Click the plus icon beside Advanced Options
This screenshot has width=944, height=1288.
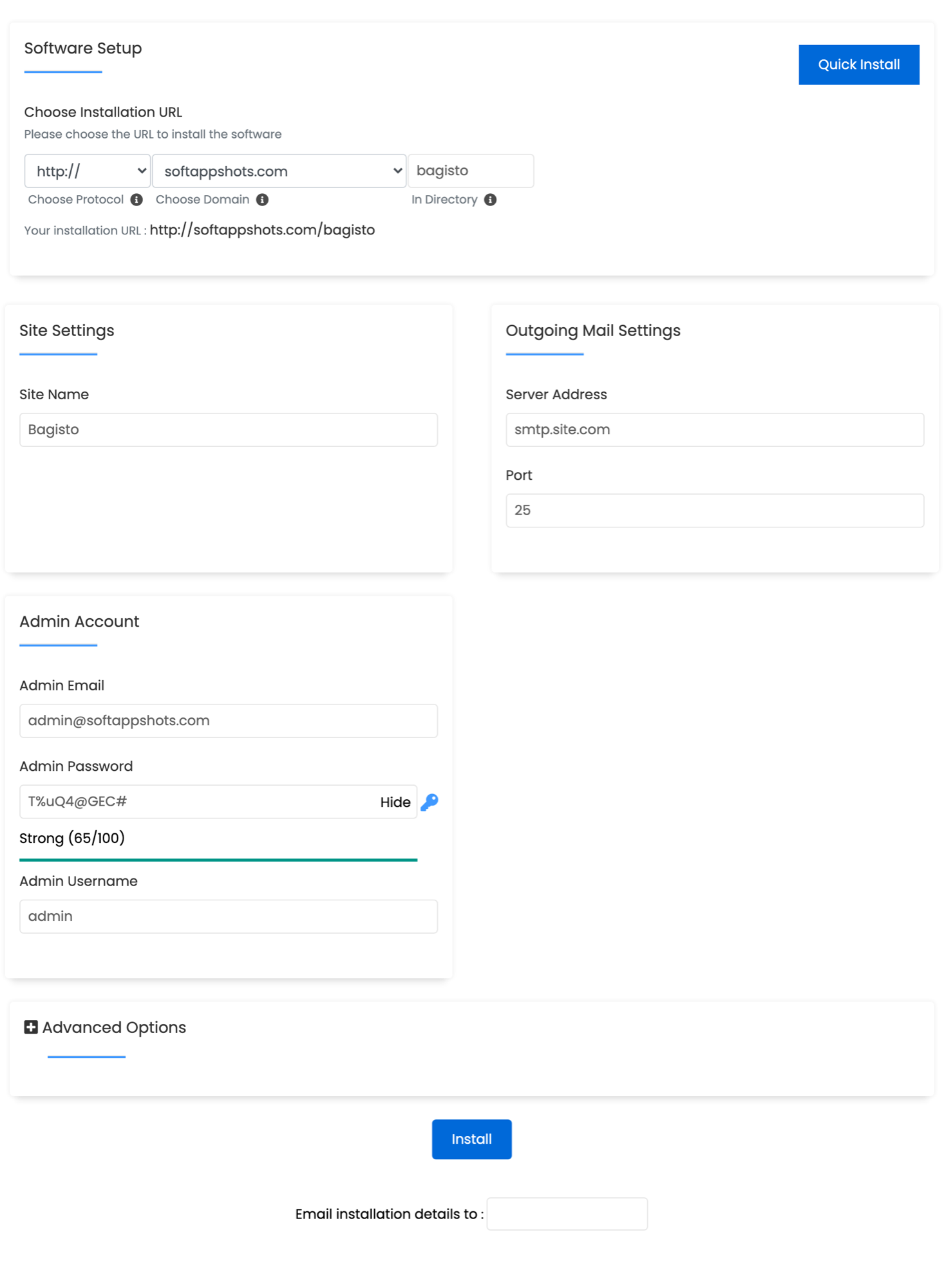pyautogui.click(x=31, y=1027)
